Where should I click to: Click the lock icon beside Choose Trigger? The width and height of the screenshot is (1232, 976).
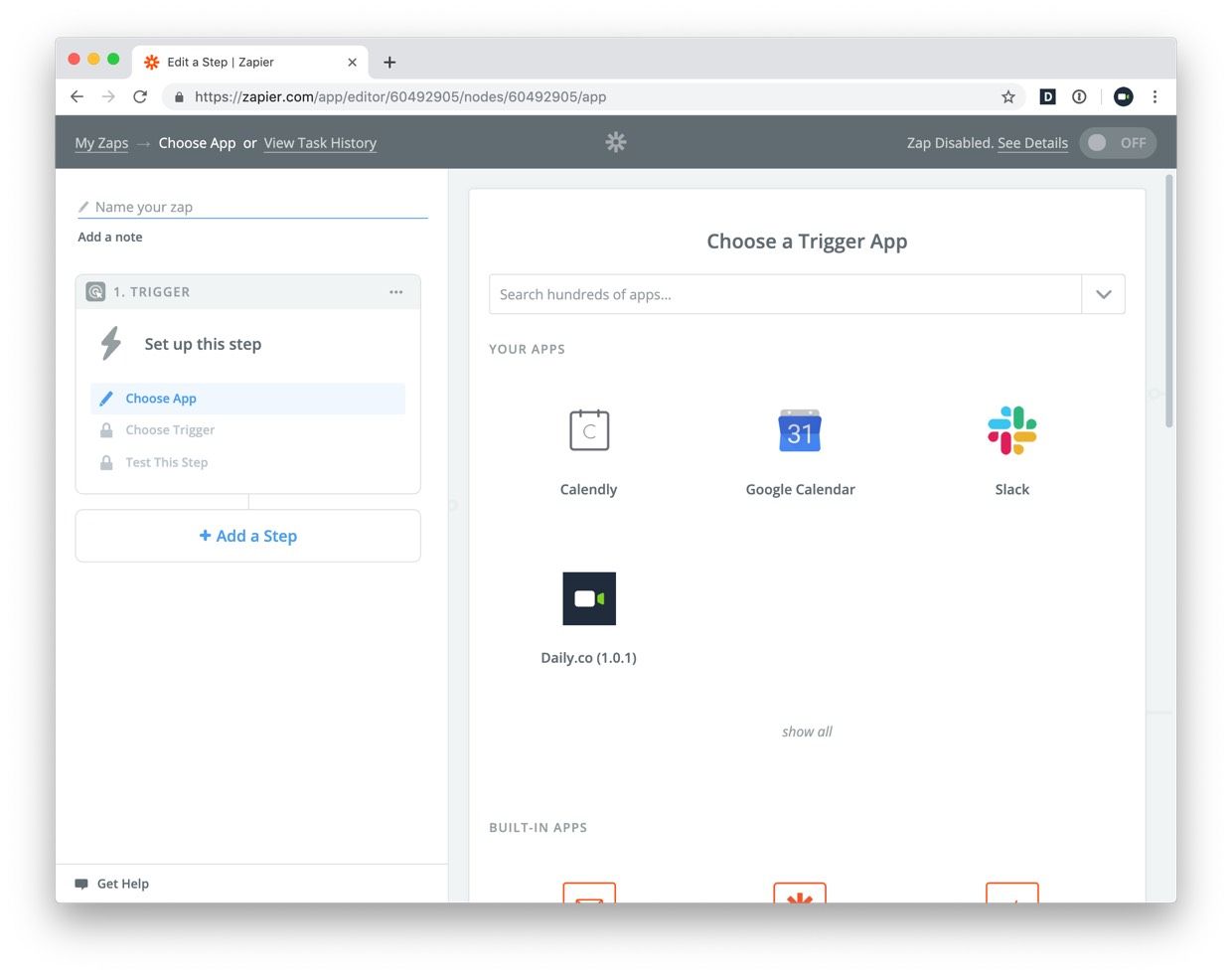click(x=106, y=430)
